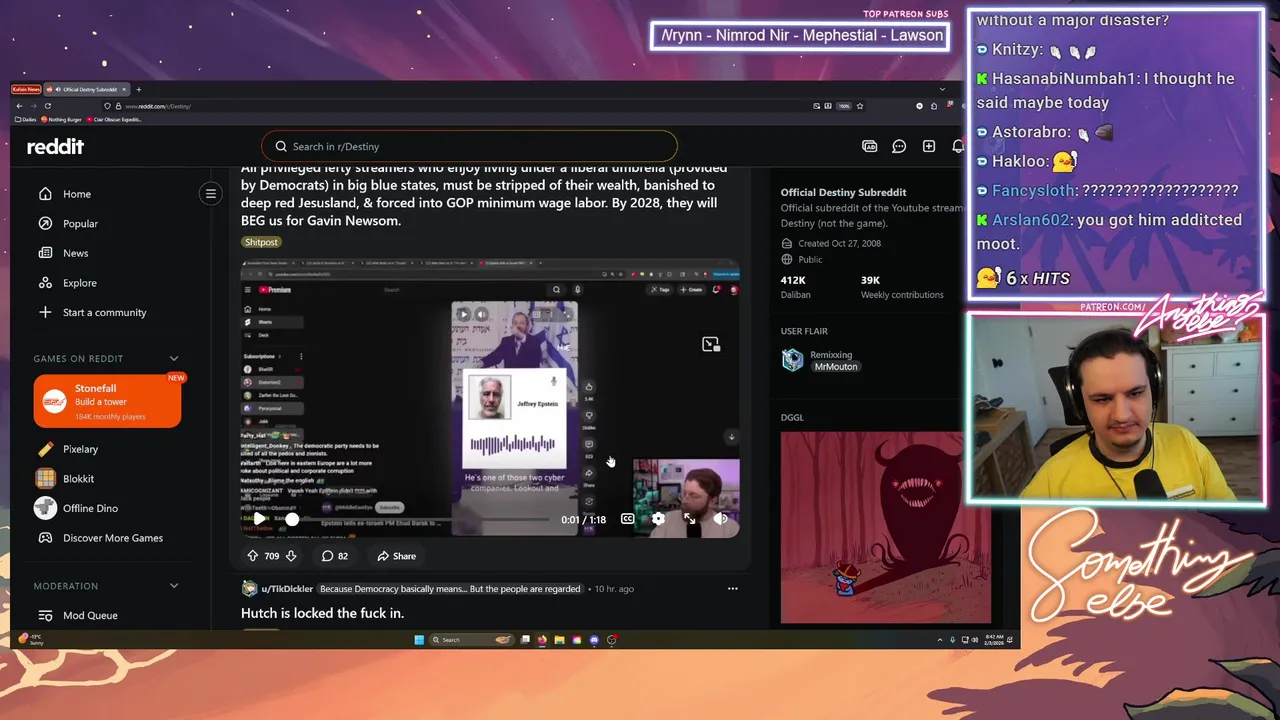The width and height of the screenshot is (1280, 720).
Task: Switch to the Kalisto News browser tab
Action: (27, 90)
